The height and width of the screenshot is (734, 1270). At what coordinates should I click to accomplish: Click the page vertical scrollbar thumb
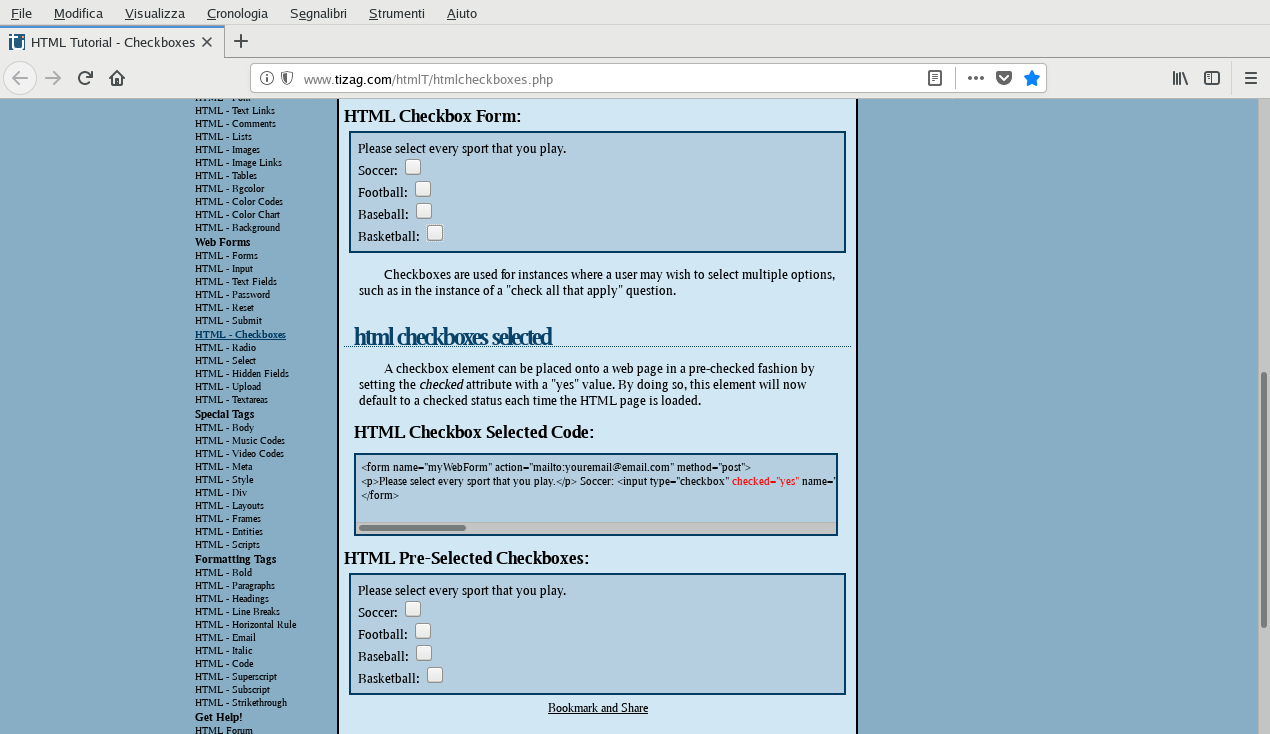[1264, 499]
